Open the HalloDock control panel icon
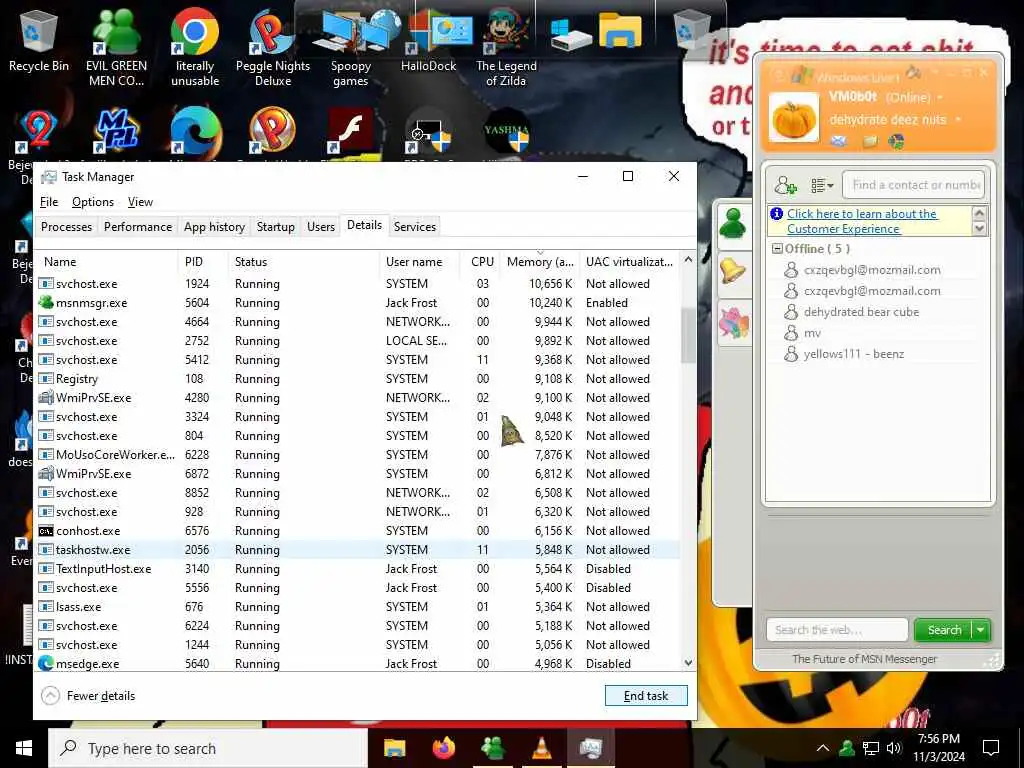The image size is (1024, 768). pyautogui.click(x=428, y=40)
